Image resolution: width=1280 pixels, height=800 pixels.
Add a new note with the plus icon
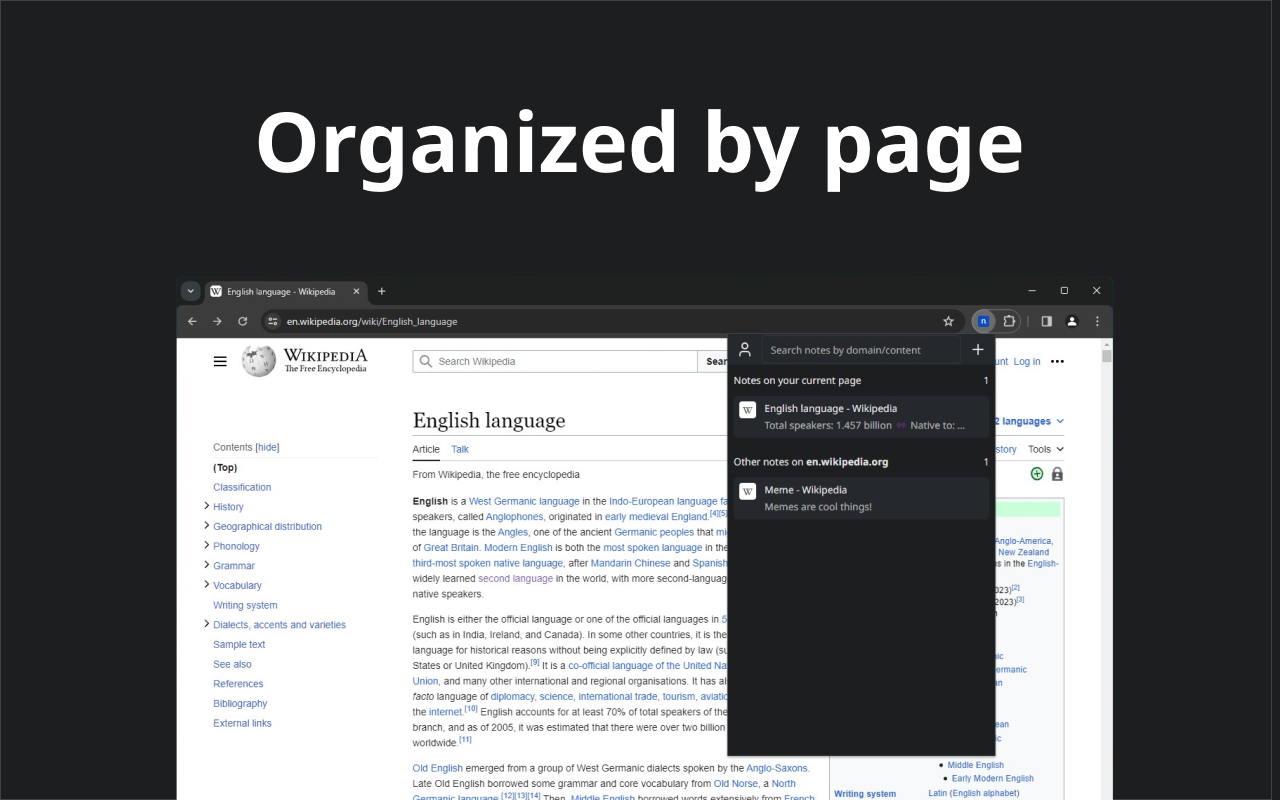coord(978,350)
